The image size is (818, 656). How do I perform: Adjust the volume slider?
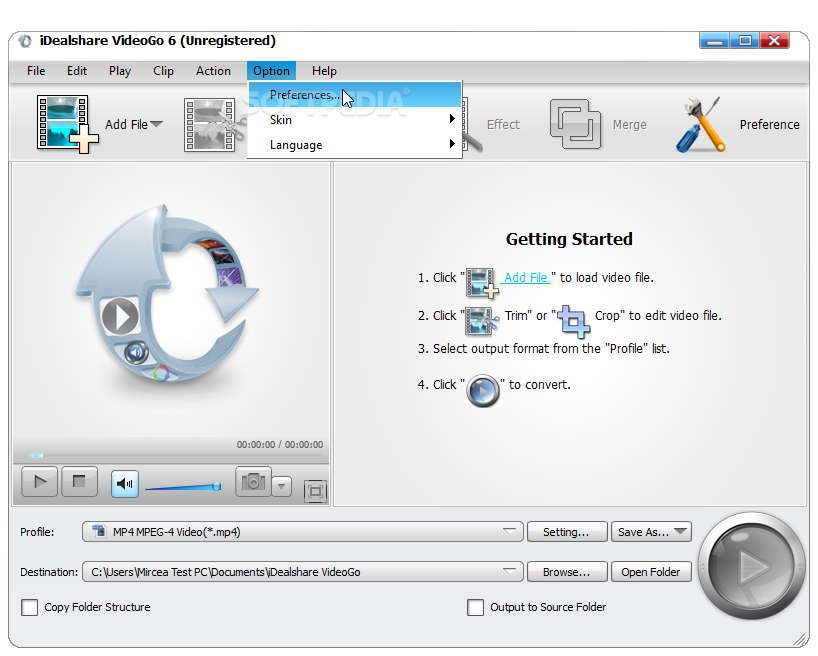pyautogui.click(x=183, y=487)
